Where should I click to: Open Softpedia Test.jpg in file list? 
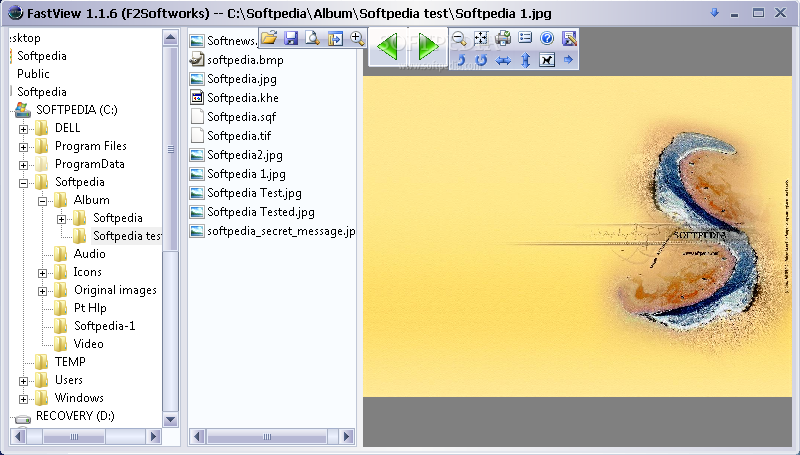[254, 193]
